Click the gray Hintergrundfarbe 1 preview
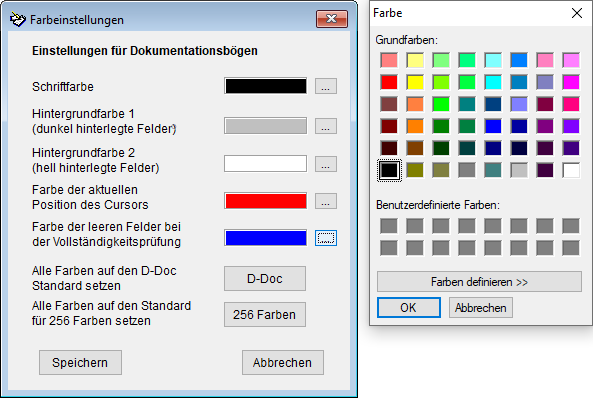Image resolution: width=593 pixels, height=398 pixels. pos(265,126)
